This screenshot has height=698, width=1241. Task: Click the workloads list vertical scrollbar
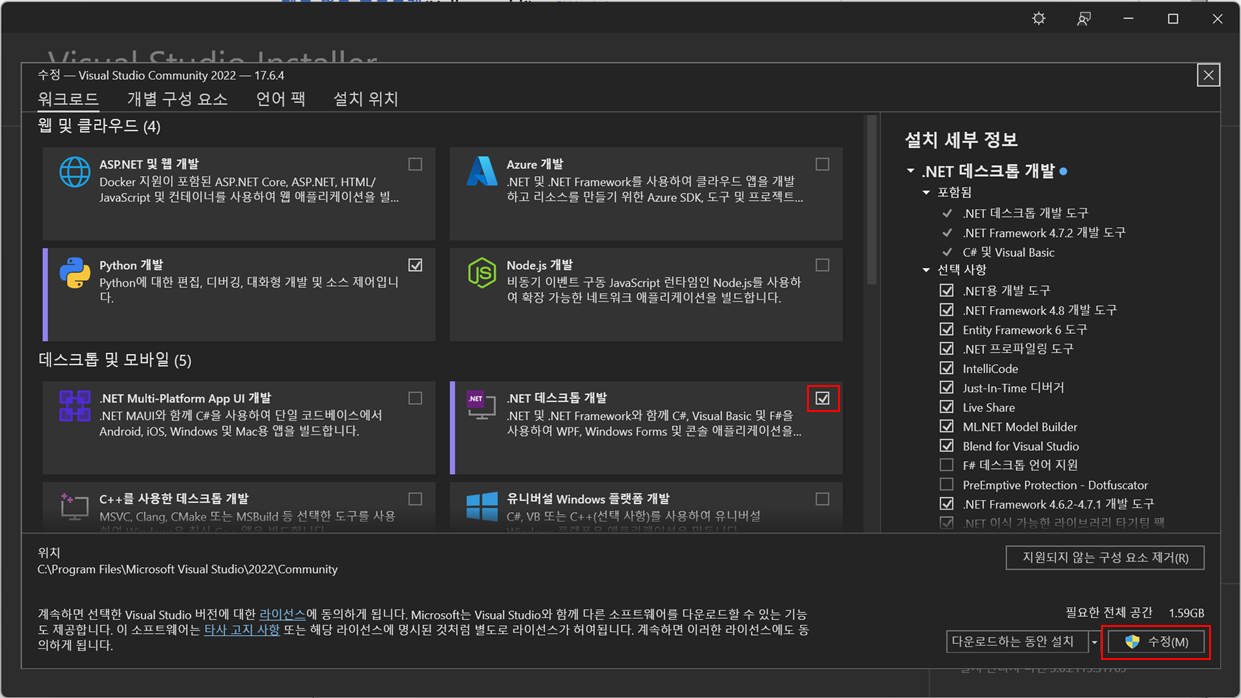coord(873,200)
